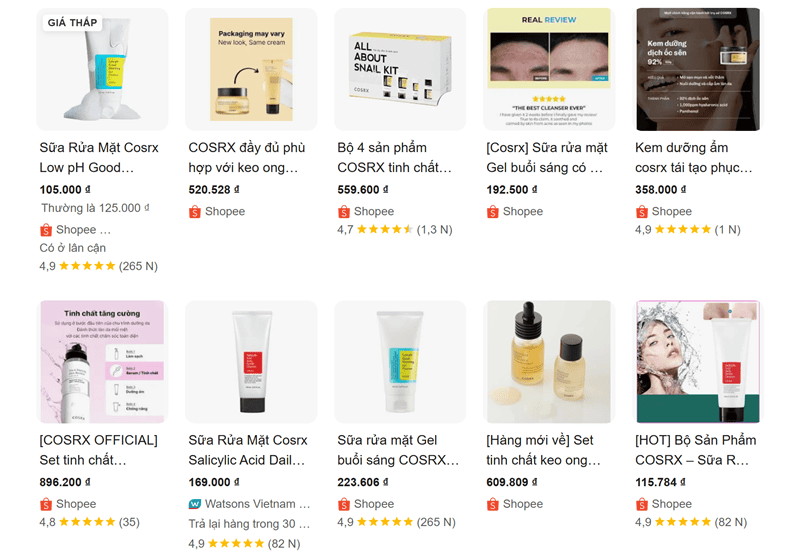Open the propolis serum bottles product image

(x=548, y=362)
